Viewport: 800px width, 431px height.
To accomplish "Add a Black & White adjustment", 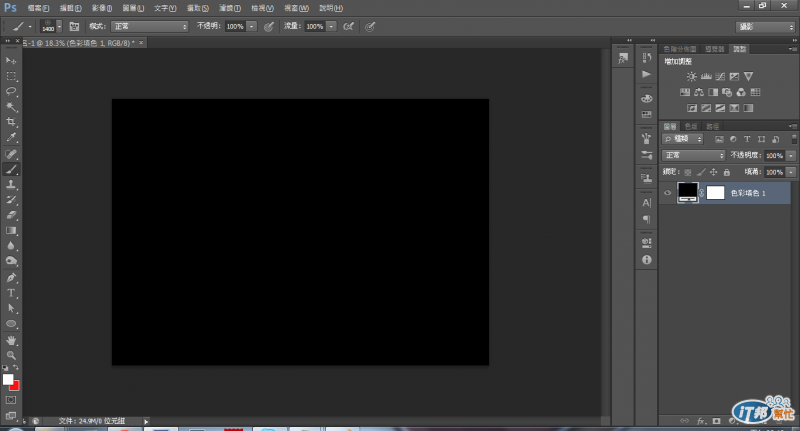I will [x=713, y=92].
